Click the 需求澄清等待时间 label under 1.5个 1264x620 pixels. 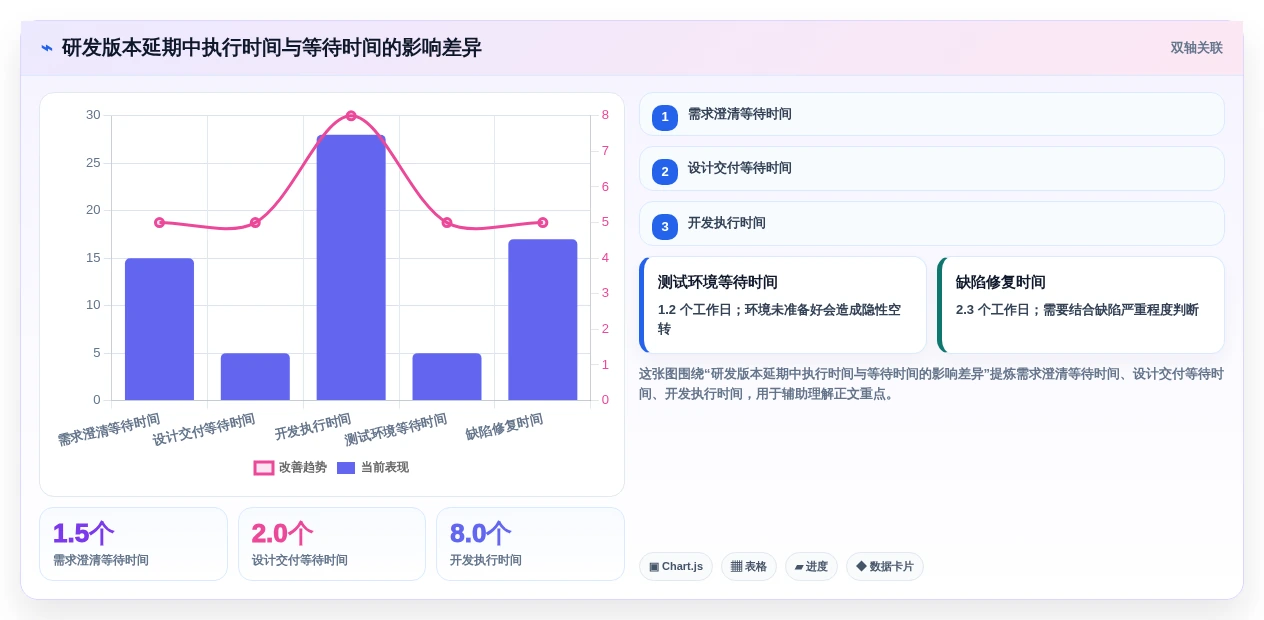(x=101, y=561)
